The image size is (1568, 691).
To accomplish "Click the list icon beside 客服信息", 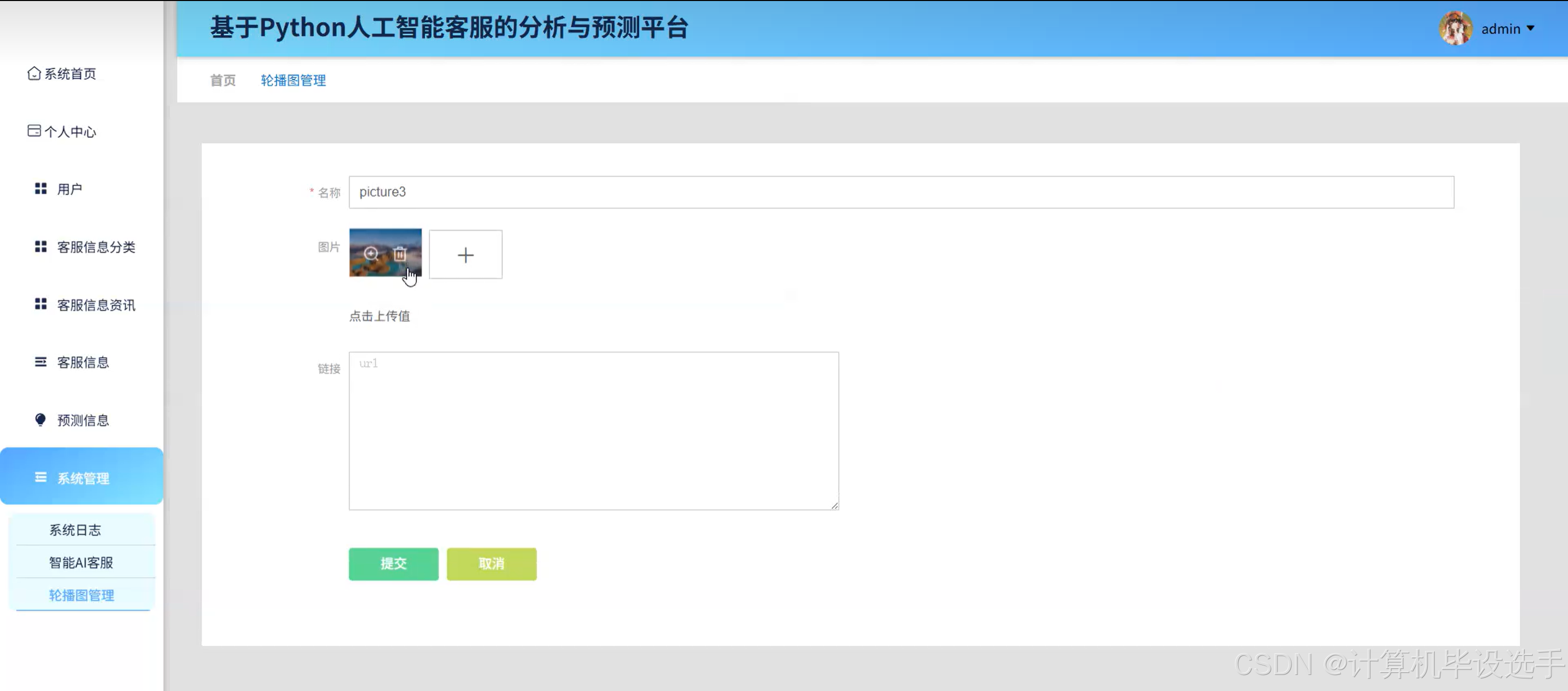I will point(41,362).
